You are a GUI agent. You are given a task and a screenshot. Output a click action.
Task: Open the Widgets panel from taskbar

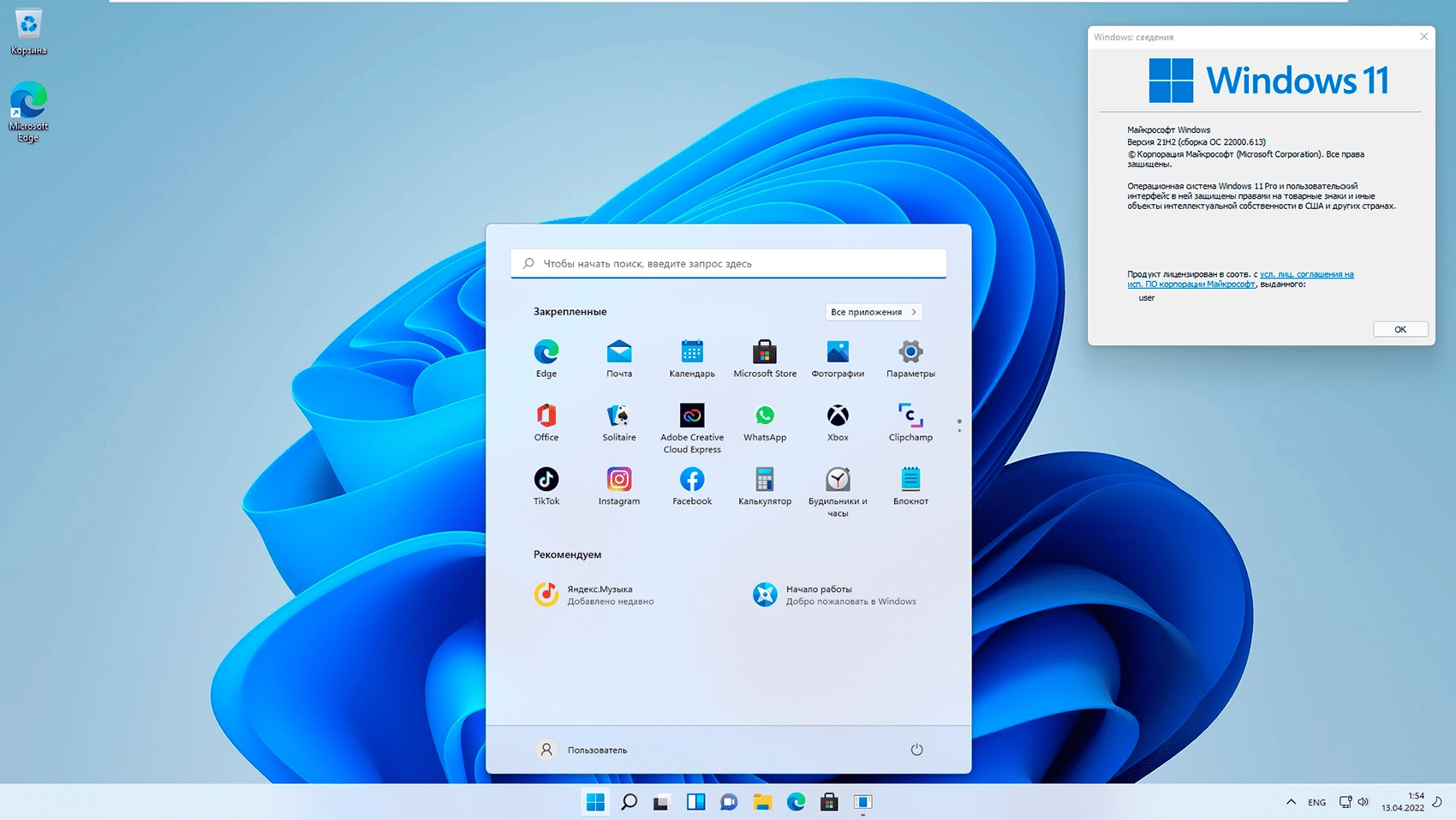tap(695, 802)
